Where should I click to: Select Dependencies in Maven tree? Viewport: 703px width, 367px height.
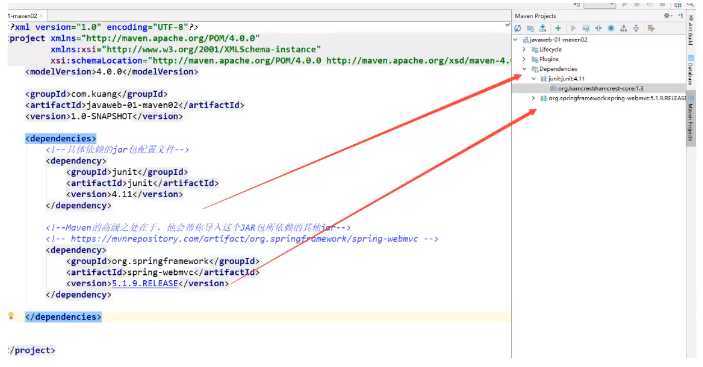pyautogui.click(x=558, y=69)
